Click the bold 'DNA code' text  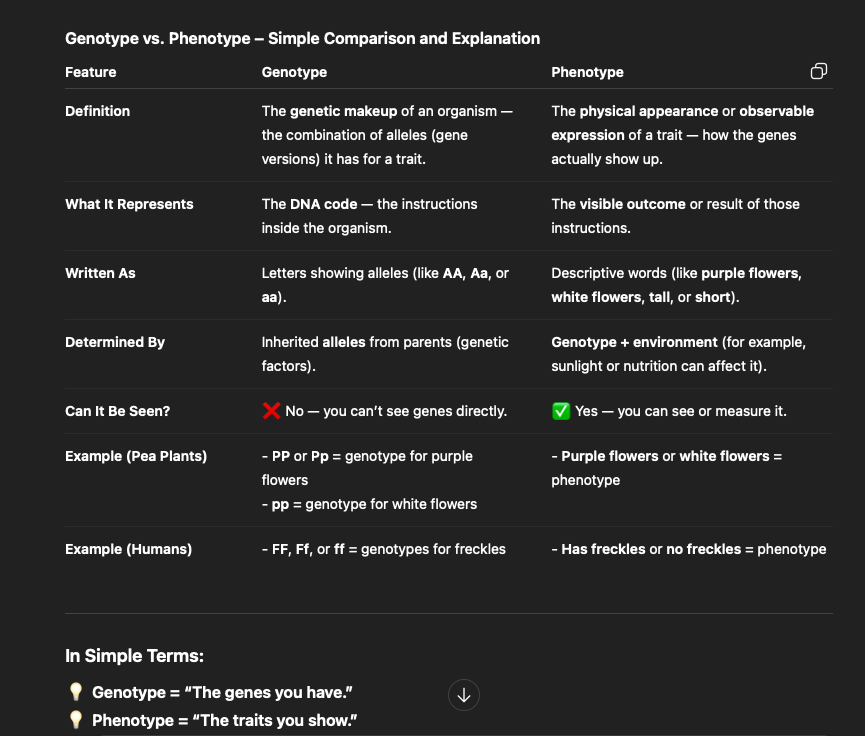pyautogui.click(x=323, y=204)
